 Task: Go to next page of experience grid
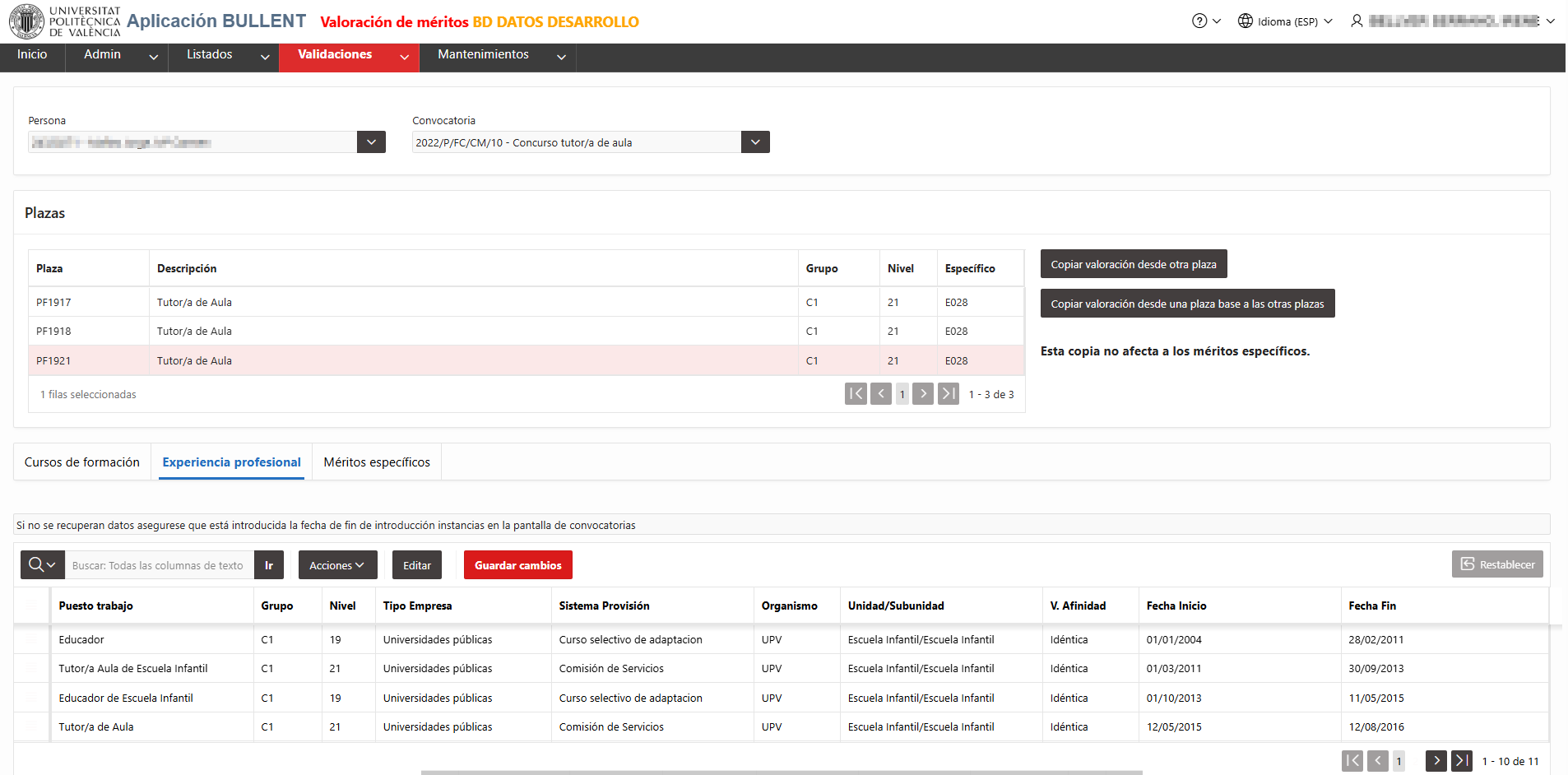click(x=1436, y=761)
